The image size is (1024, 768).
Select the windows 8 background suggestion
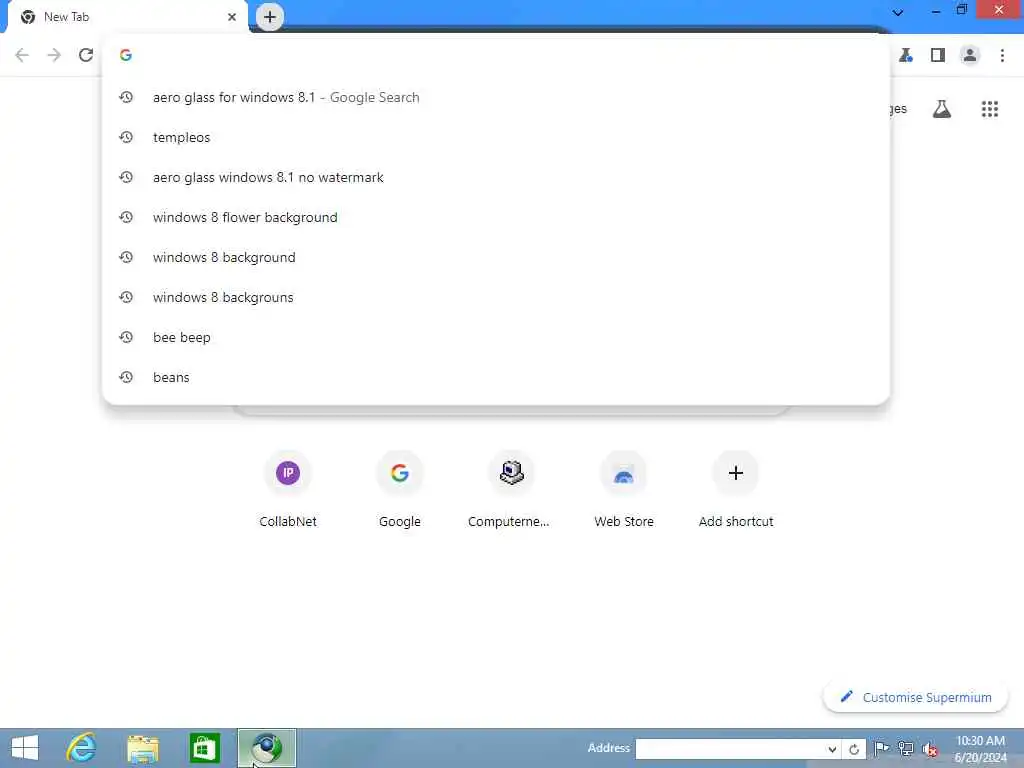496,257
